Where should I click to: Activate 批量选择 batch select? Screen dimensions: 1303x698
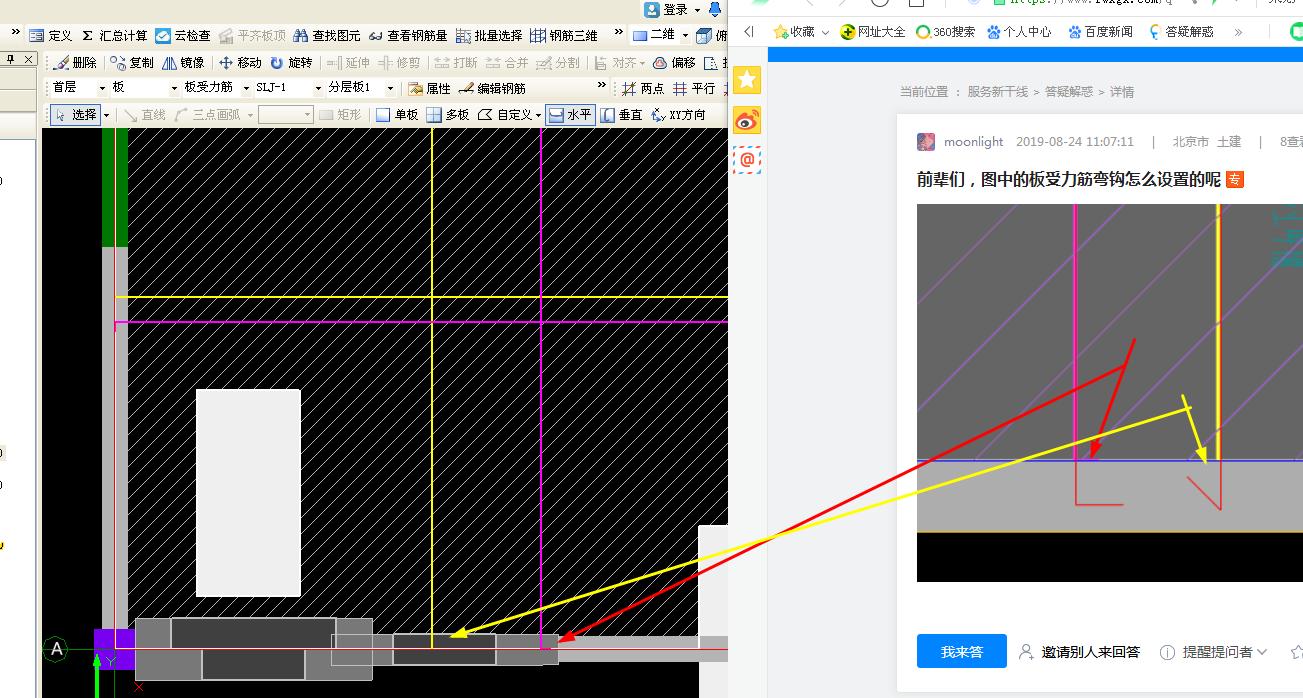489,35
